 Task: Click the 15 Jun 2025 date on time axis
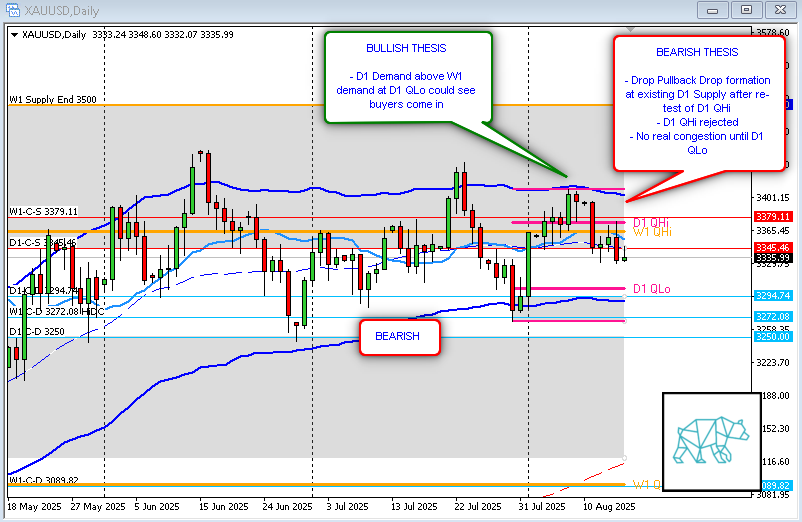(224, 507)
